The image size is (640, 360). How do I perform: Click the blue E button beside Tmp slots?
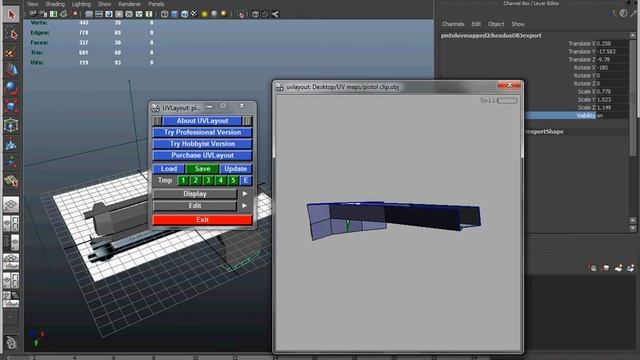click(x=246, y=180)
